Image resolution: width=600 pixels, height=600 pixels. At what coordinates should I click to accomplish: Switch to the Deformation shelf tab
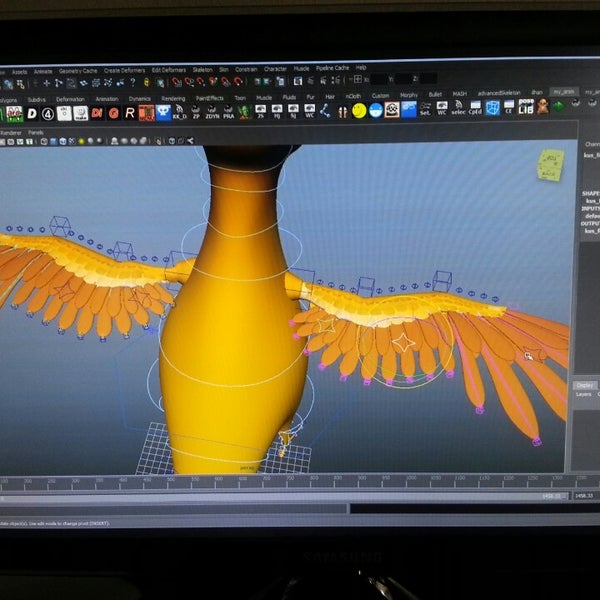click(70, 99)
